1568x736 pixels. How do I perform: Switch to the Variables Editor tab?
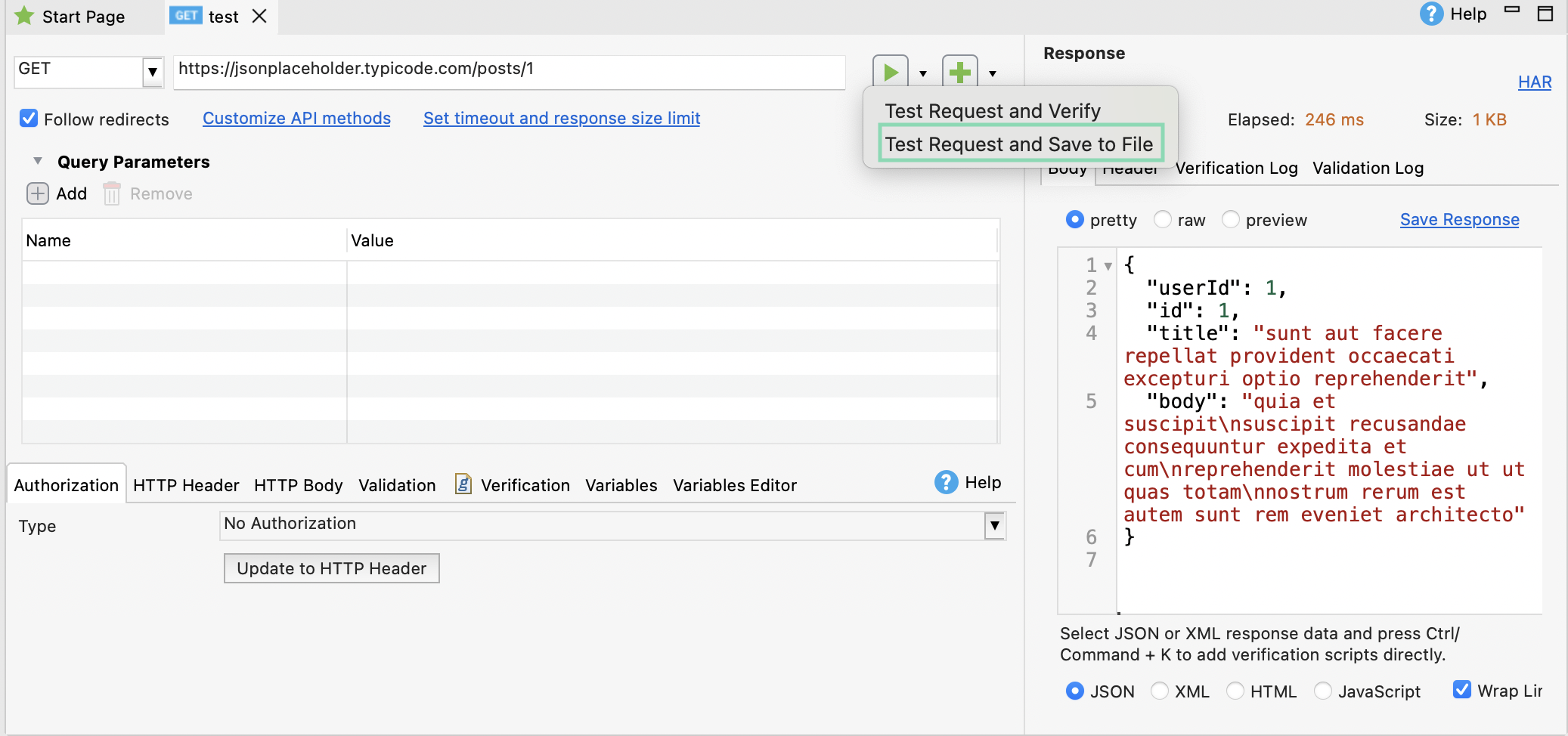tap(735, 485)
